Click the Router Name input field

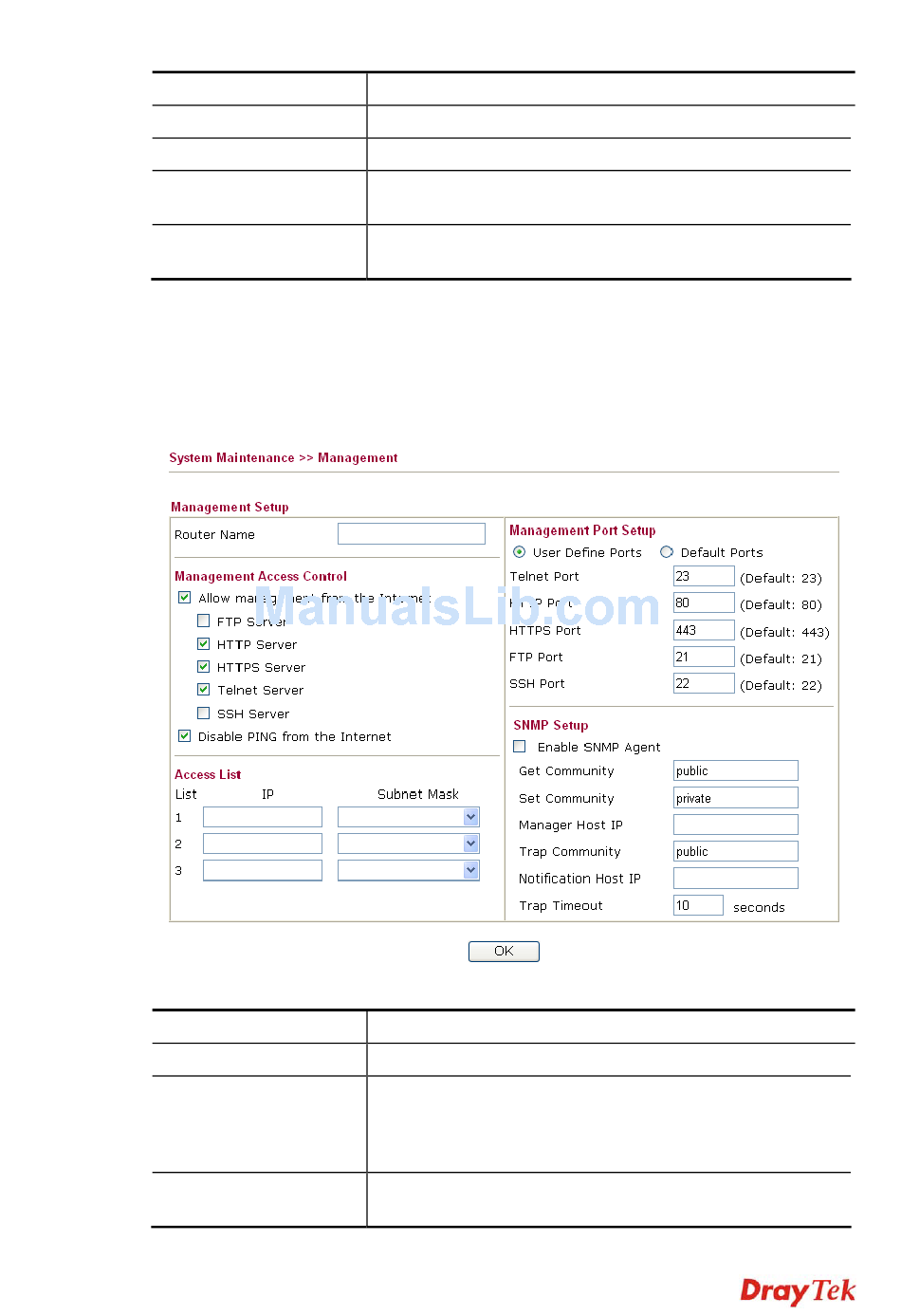tap(412, 534)
